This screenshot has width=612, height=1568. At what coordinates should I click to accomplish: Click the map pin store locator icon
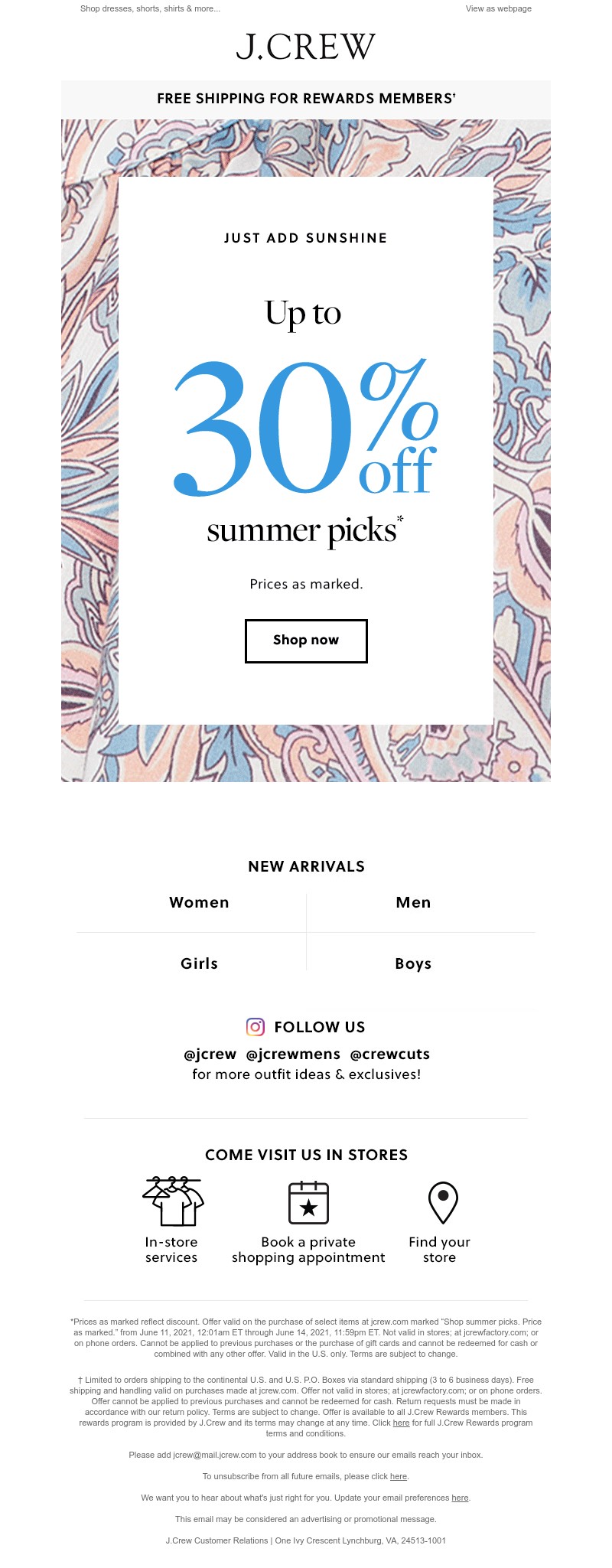443,1202
